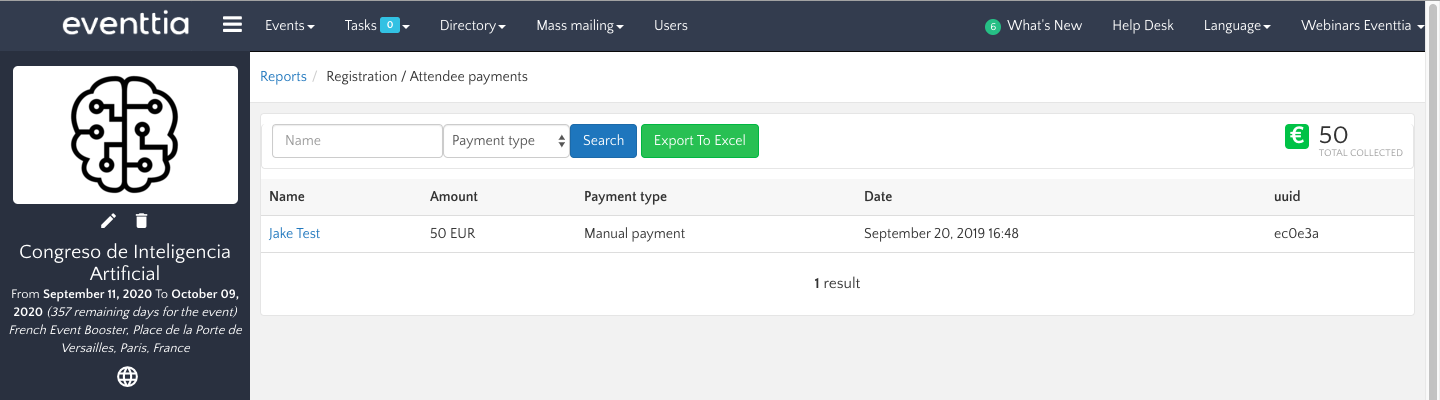The height and width of the screenshot is (400, 1440).
Task: Click the blue Search button
Action: point(603,141)
